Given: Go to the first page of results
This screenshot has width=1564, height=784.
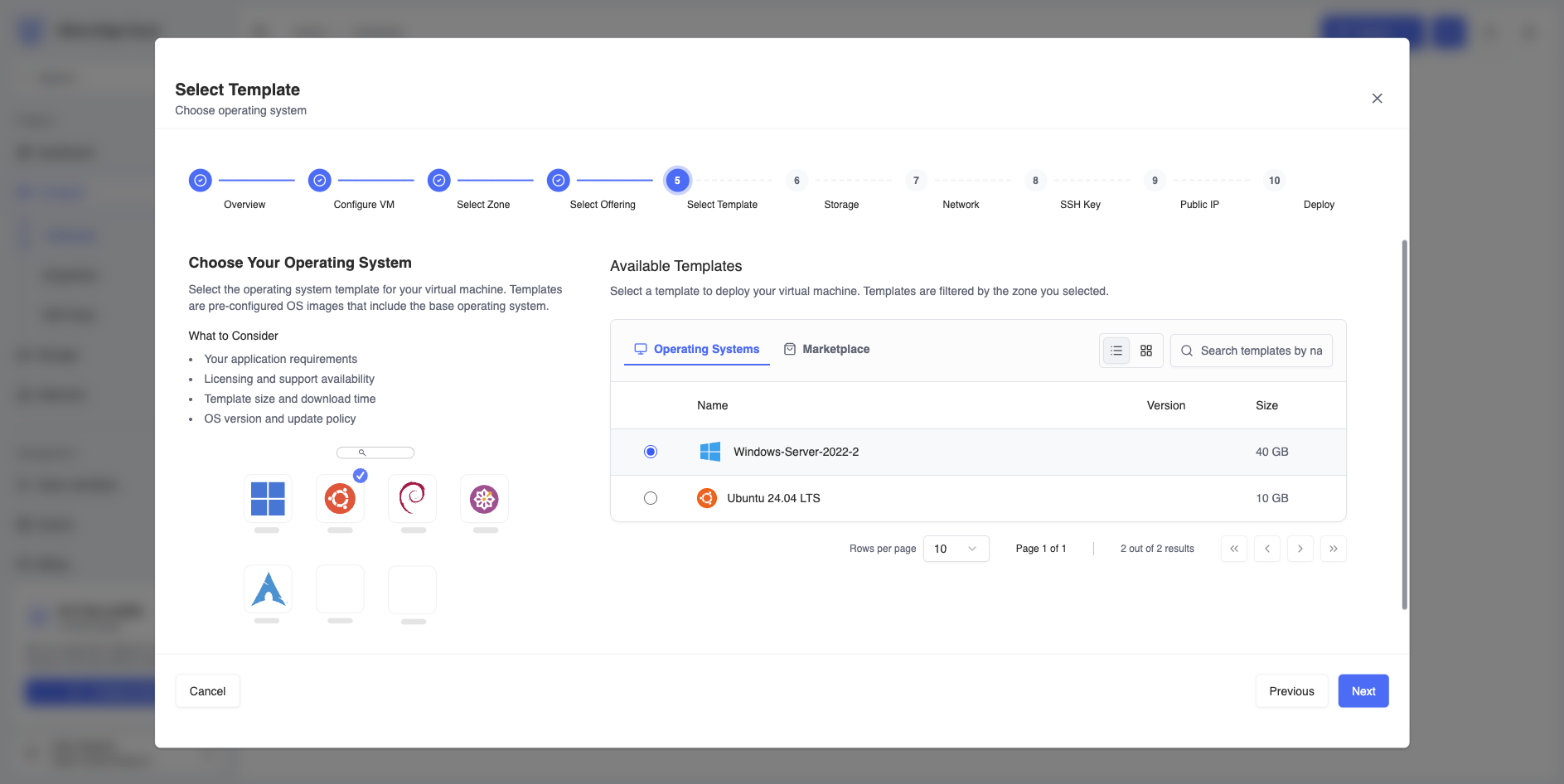Looking at the screenshot, I should [x=1234, y=549].
